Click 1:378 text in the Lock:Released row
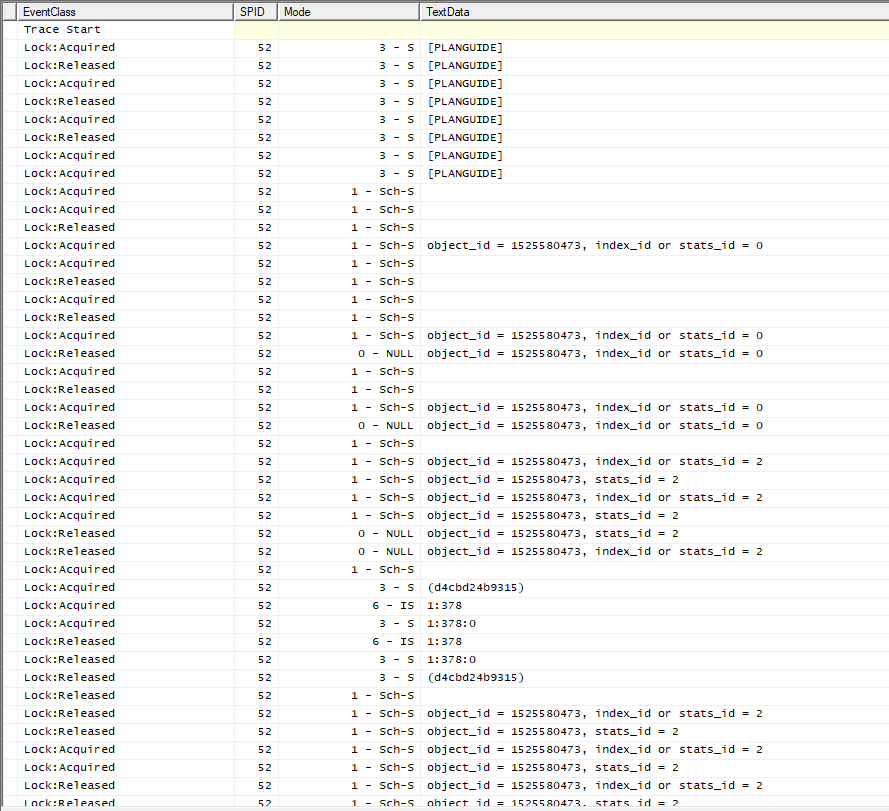The width and height of the screenshot is (889, 811). pyautogui.click(x=444, y=641)
